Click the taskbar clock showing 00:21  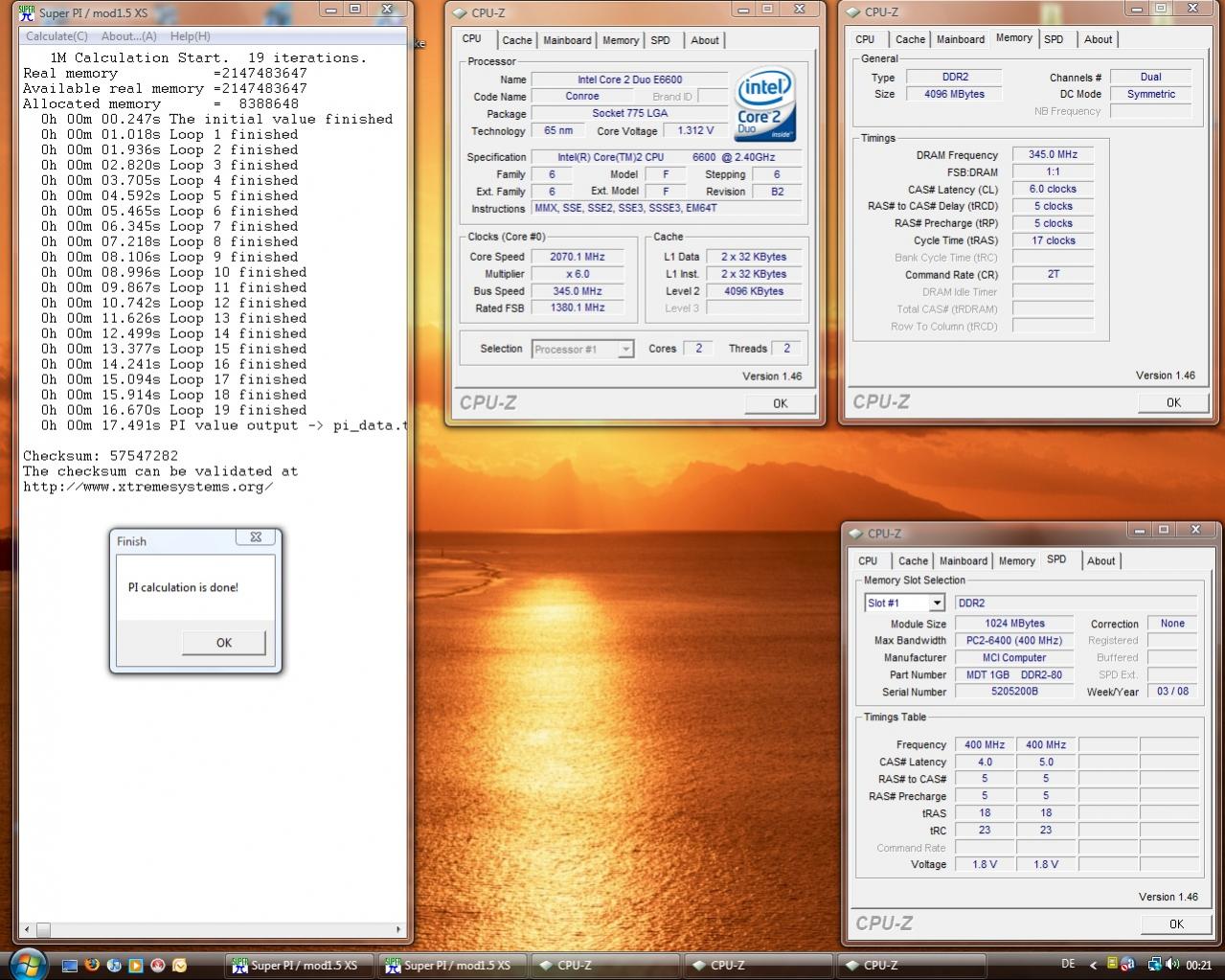coord(1198,965)
